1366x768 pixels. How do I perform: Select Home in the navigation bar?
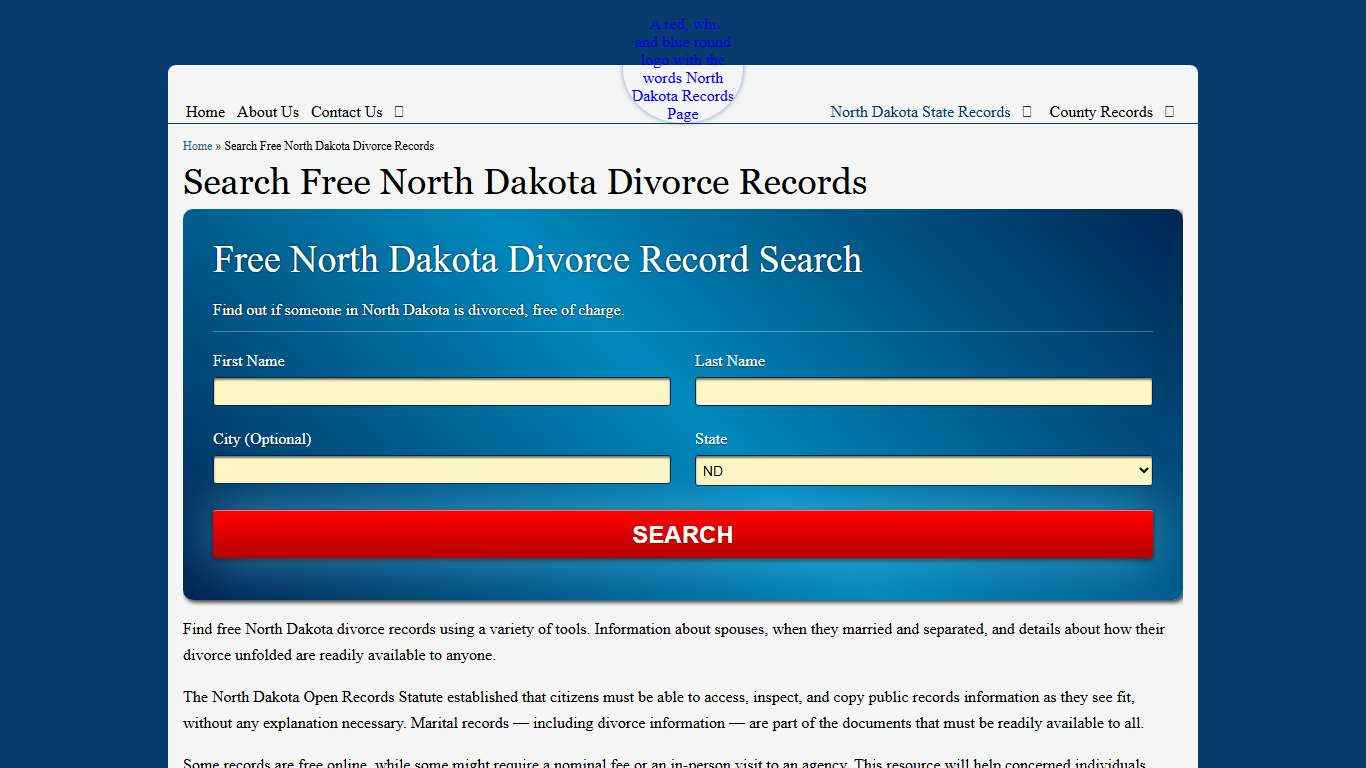point(205,112)
